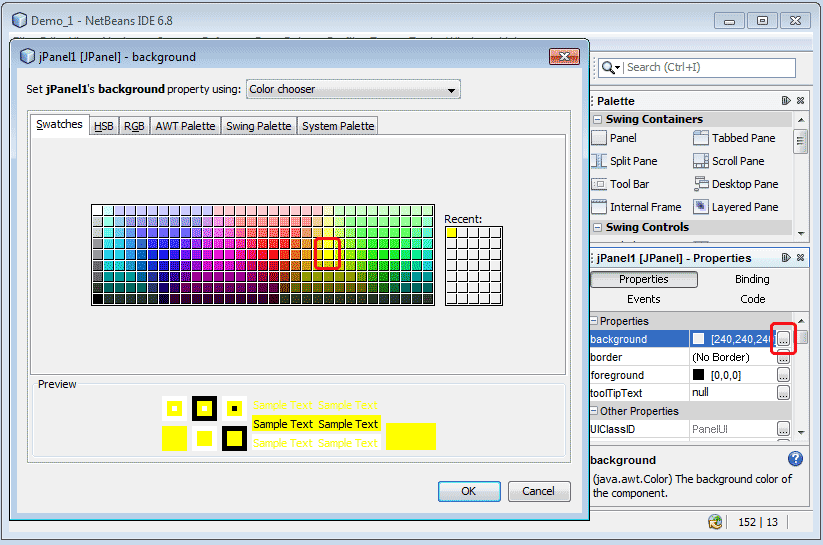Select the foreground property name
The image size is (823, 545).
(x=617, y=375)
